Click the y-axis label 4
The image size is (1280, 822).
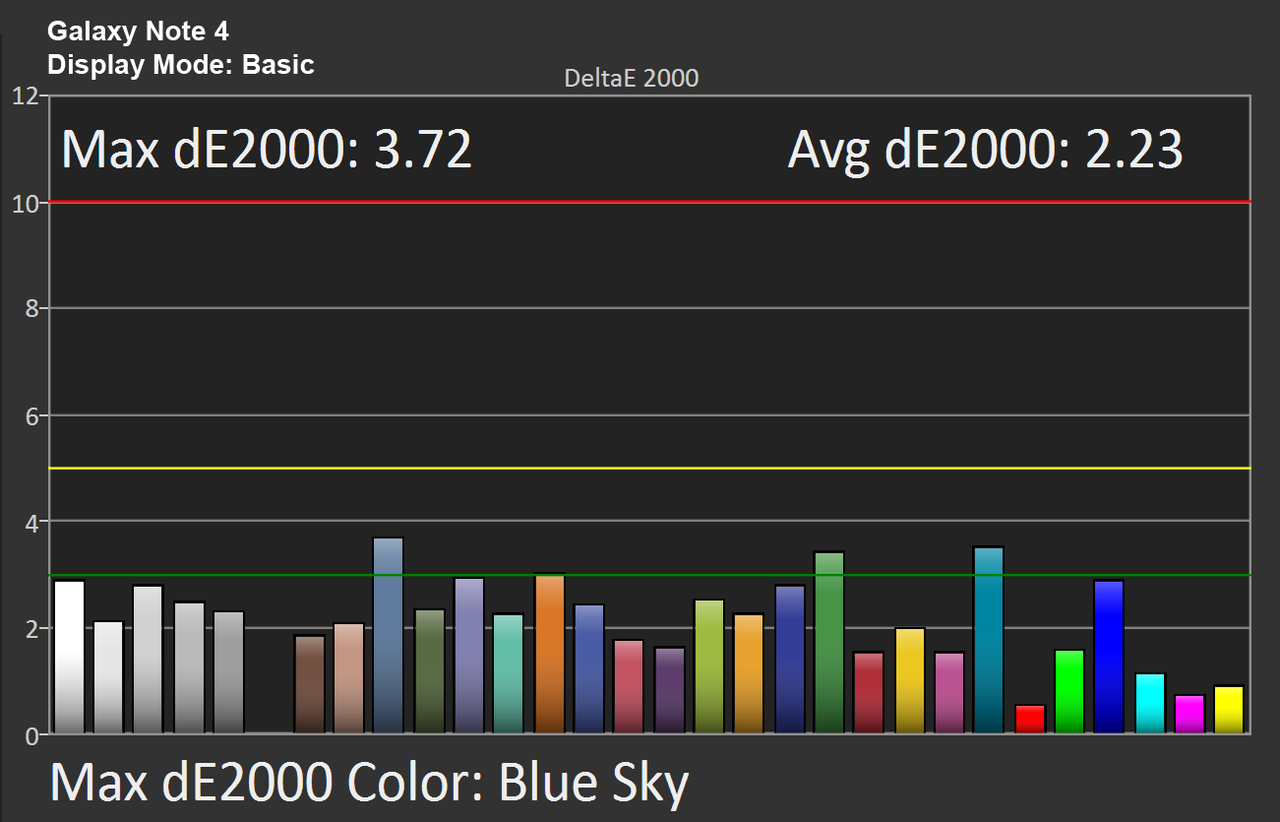click(x=31, y=522)
